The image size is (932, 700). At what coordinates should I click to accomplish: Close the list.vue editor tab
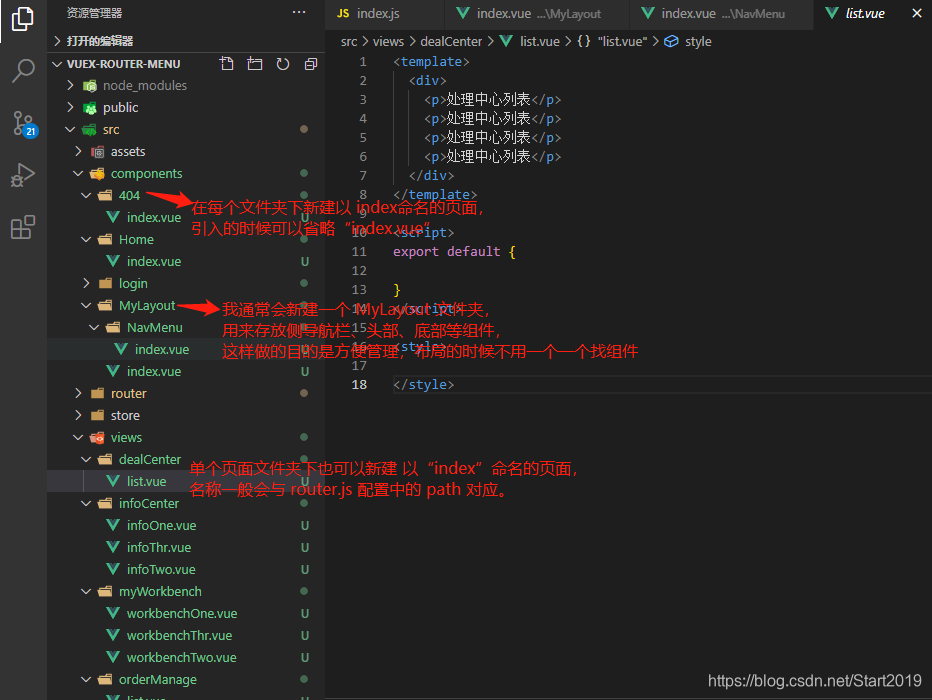(917, 13)
